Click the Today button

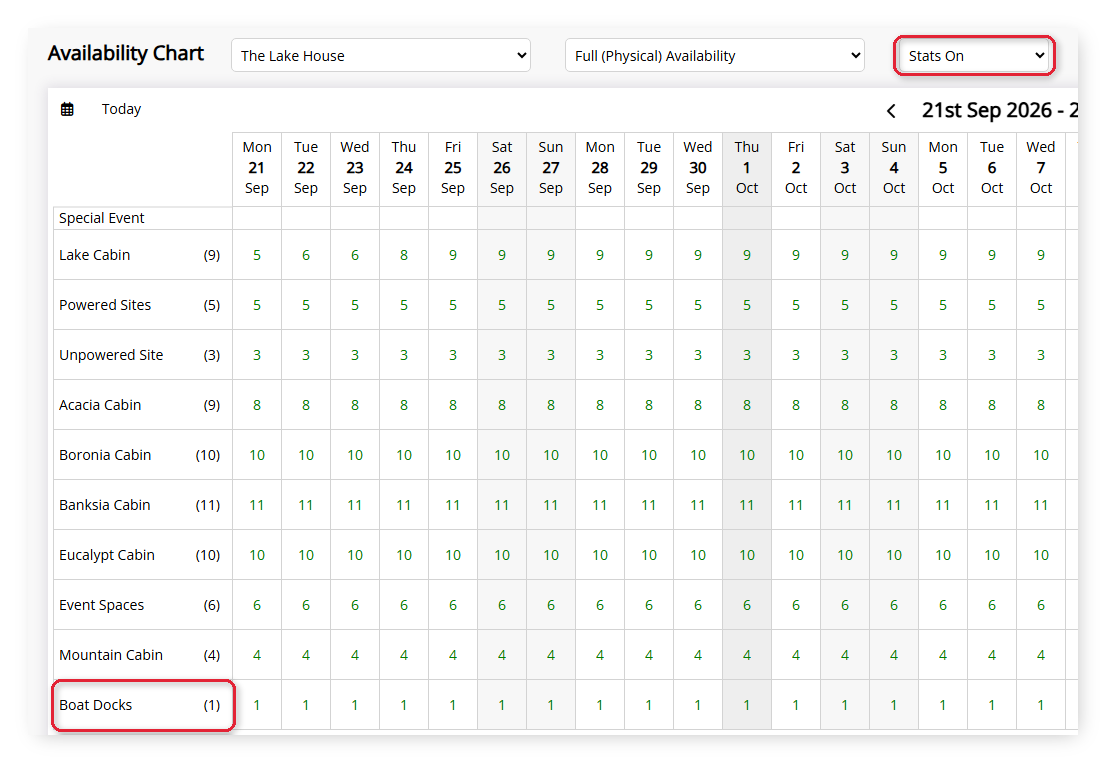coord(121,109)
